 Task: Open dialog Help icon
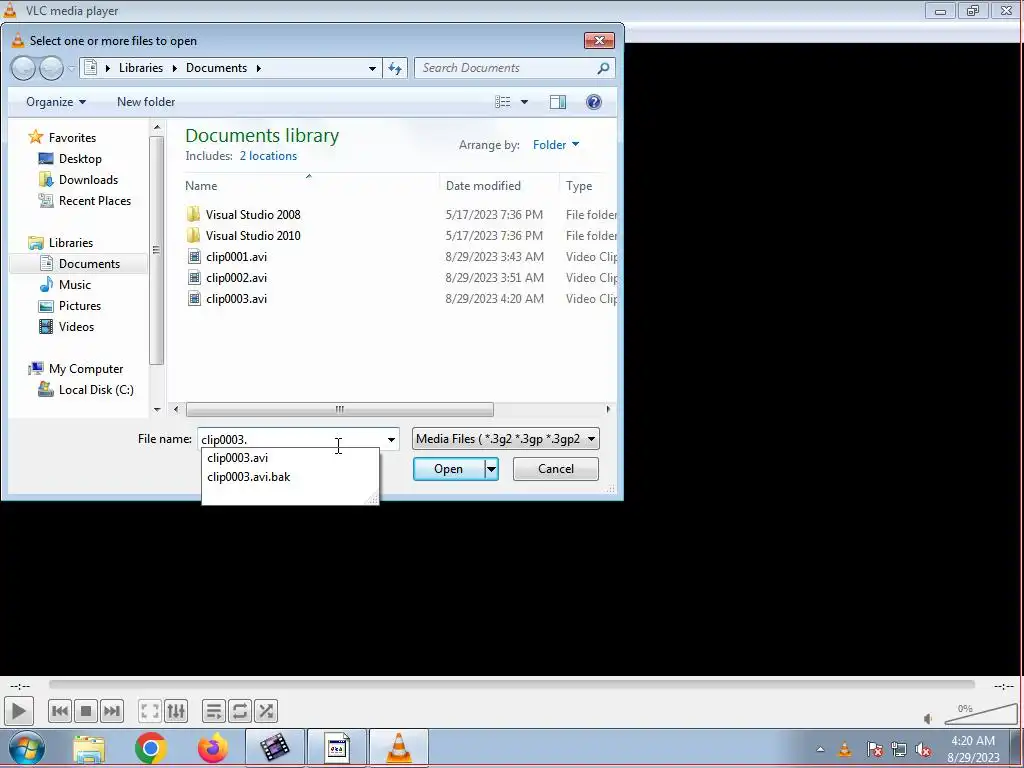tap(594, 102)
